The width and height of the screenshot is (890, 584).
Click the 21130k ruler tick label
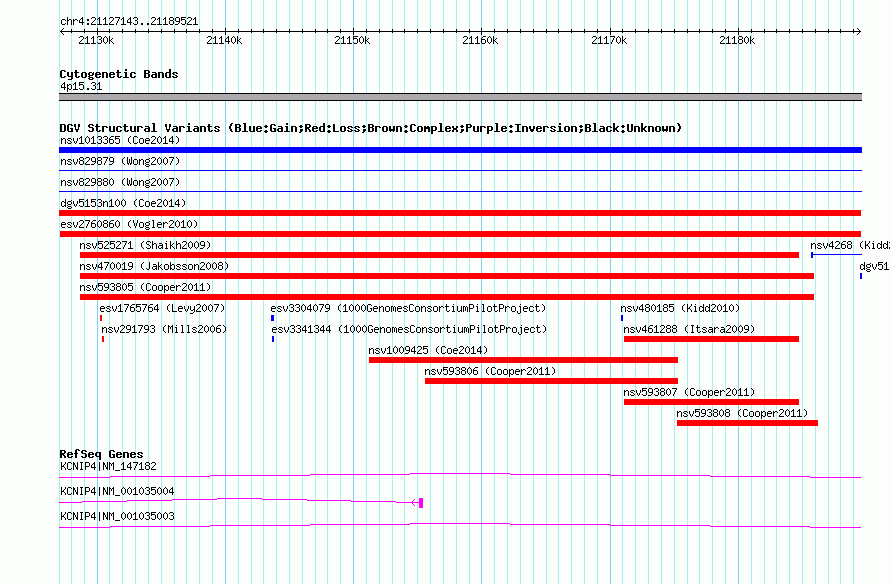point(96,40)
